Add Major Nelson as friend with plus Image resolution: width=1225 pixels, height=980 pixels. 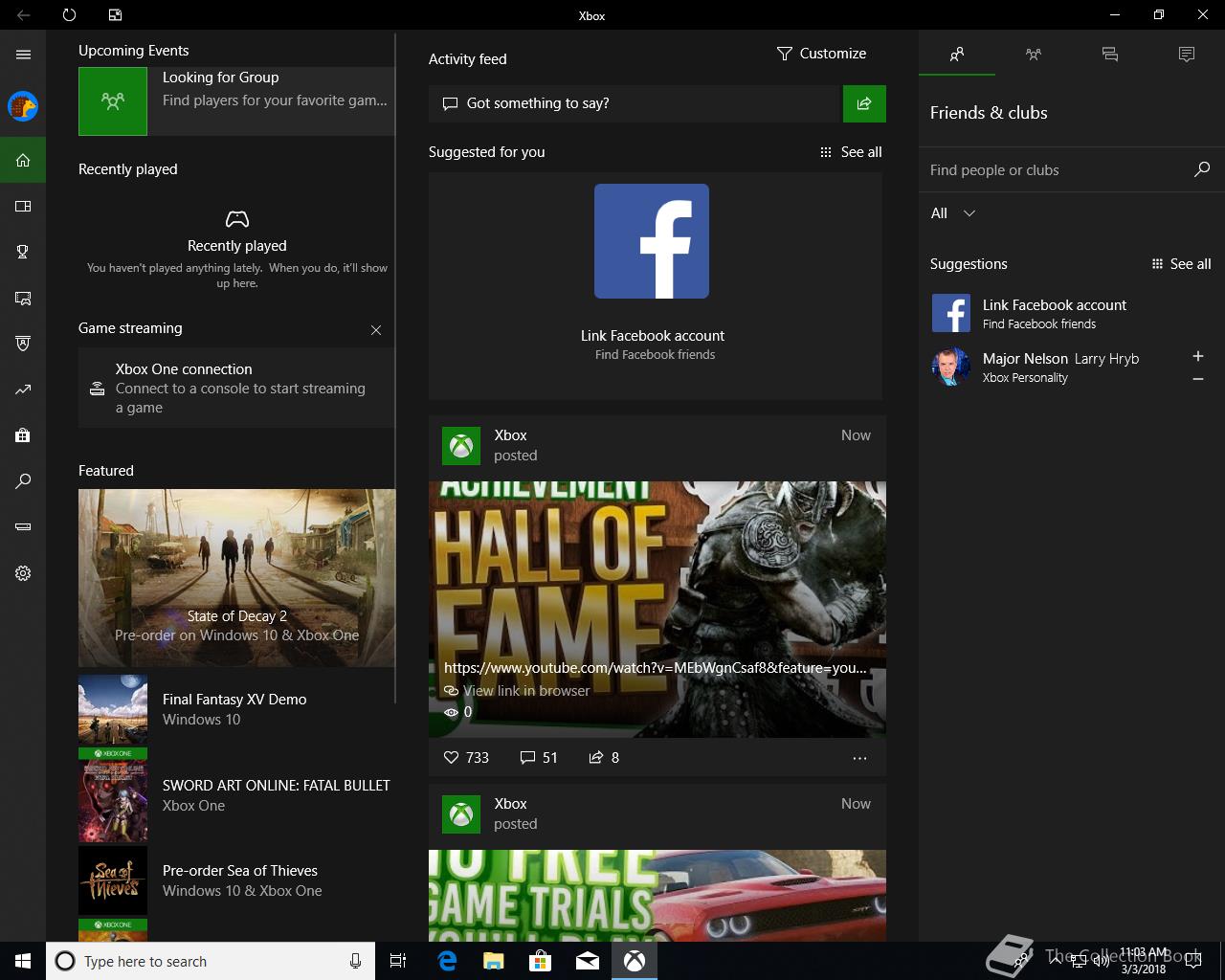click(x=1197, y=356)
